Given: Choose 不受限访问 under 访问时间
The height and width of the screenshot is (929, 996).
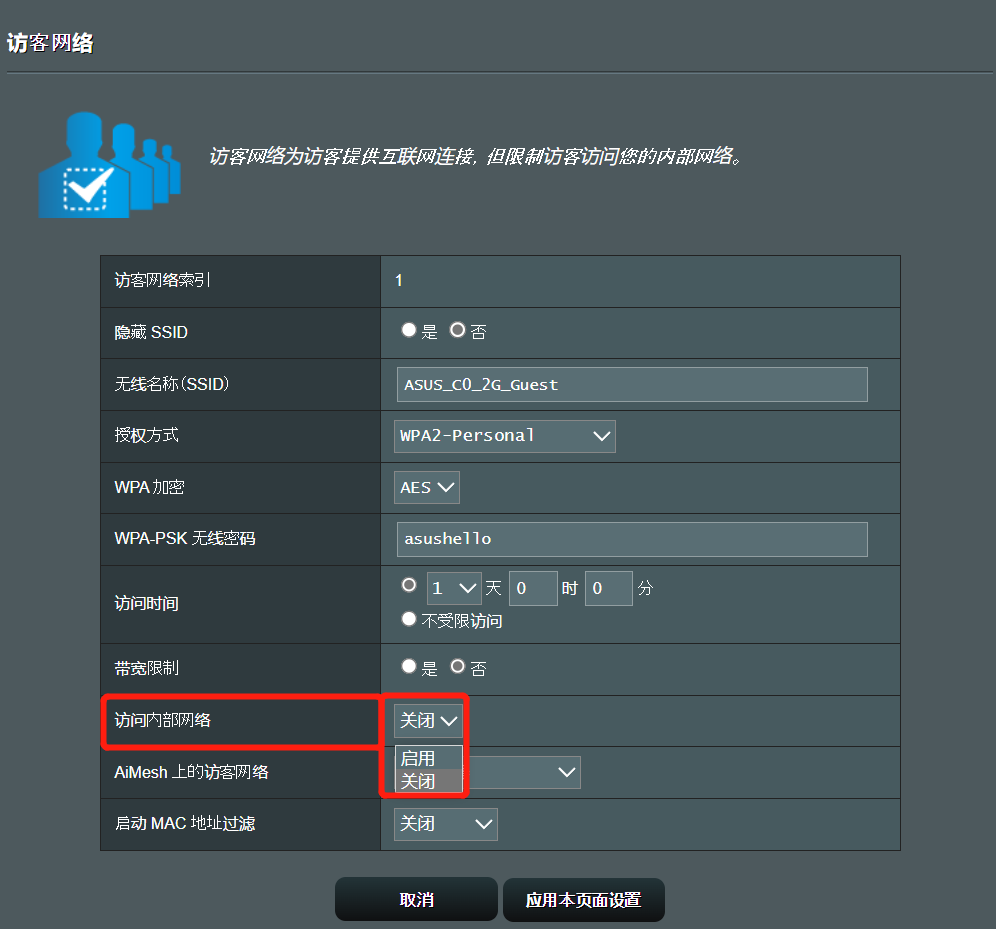Looking at the screenshot, I should click(408, 618).
